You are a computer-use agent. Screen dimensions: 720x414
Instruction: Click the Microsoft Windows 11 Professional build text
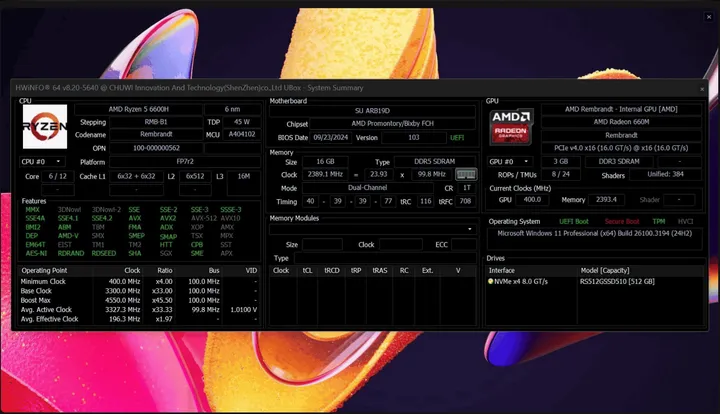pos(595,233)
